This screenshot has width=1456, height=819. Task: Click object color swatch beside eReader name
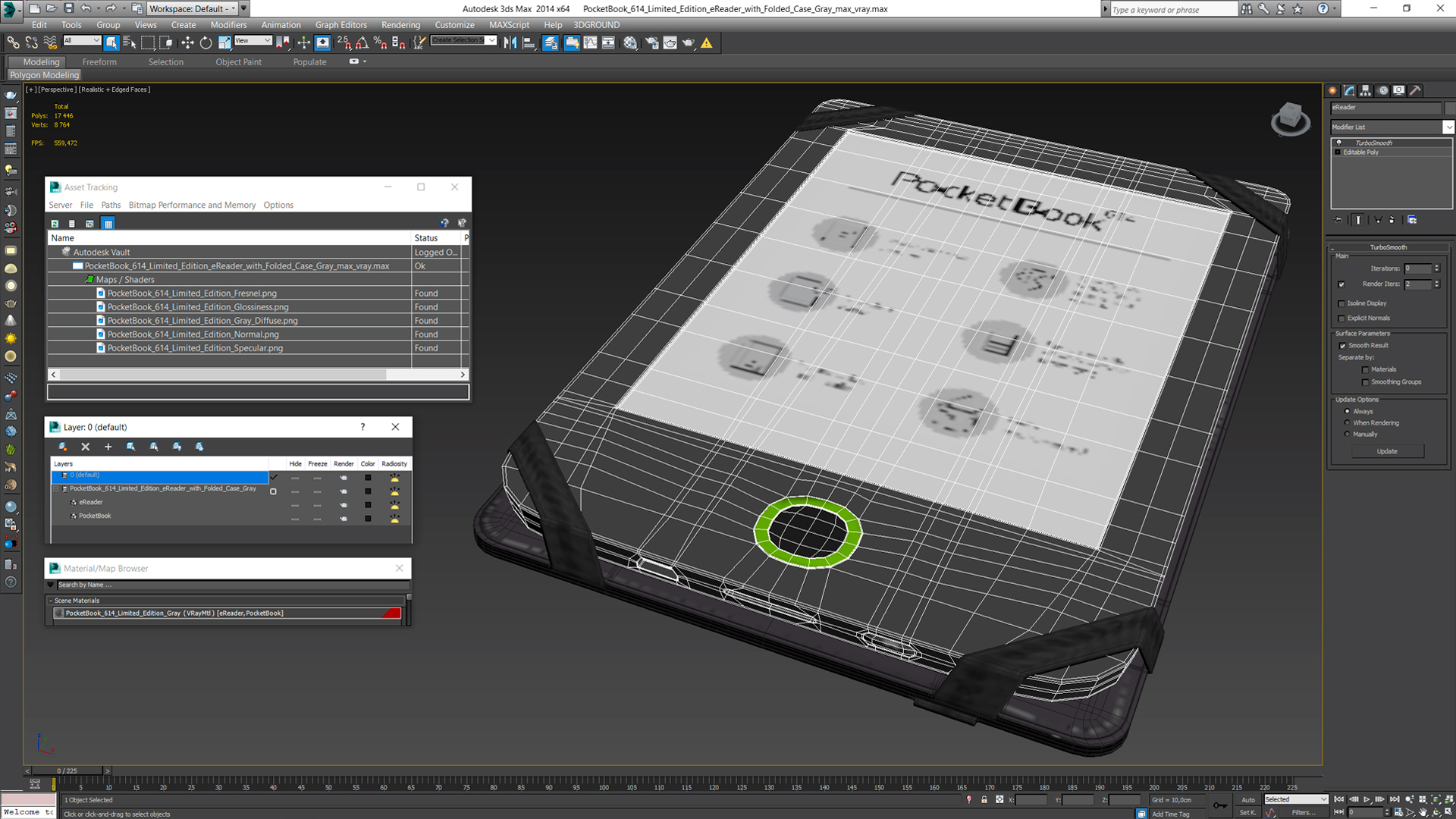click(1450, 108)
